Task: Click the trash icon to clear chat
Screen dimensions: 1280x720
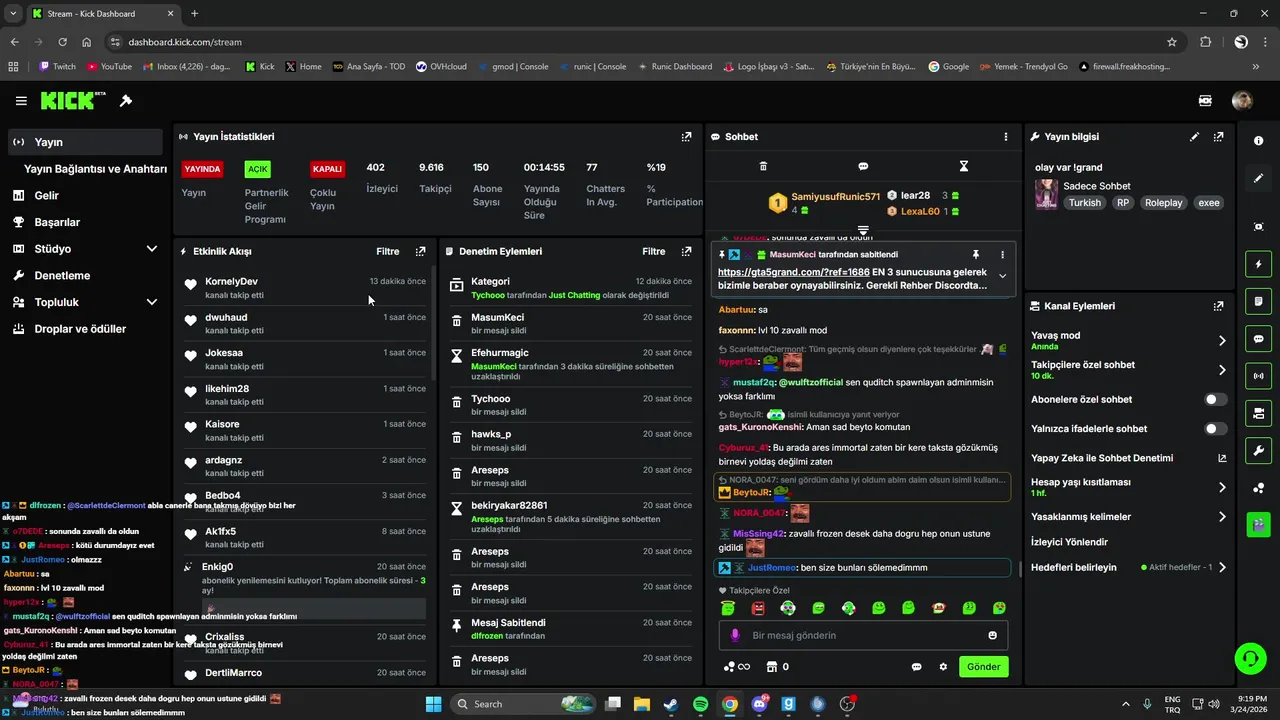Action: [763, 166]
